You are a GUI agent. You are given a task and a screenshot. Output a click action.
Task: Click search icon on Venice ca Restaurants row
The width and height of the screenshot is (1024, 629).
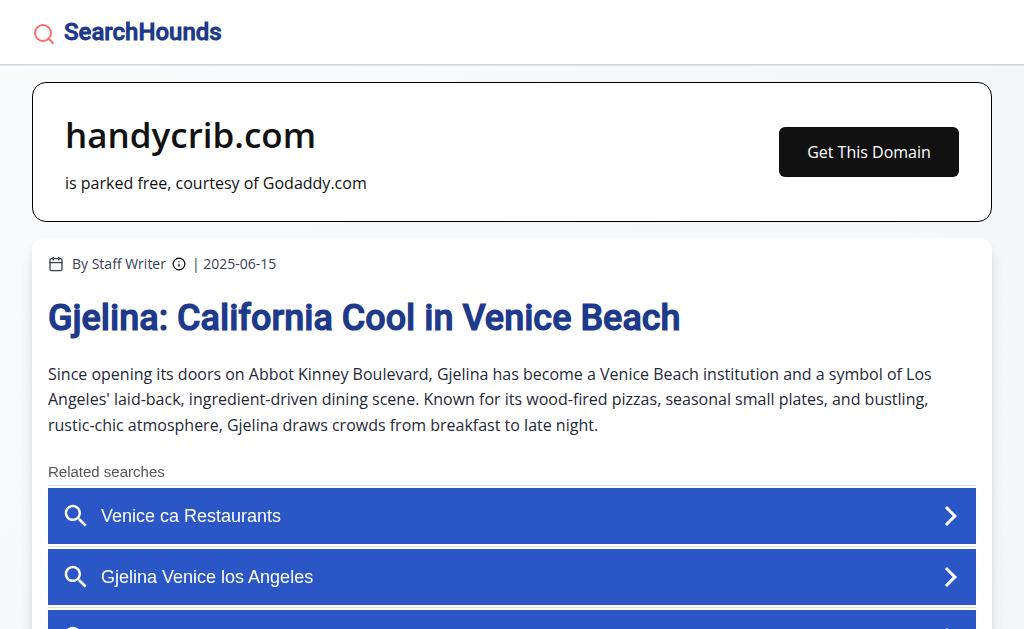click(75, 516)
